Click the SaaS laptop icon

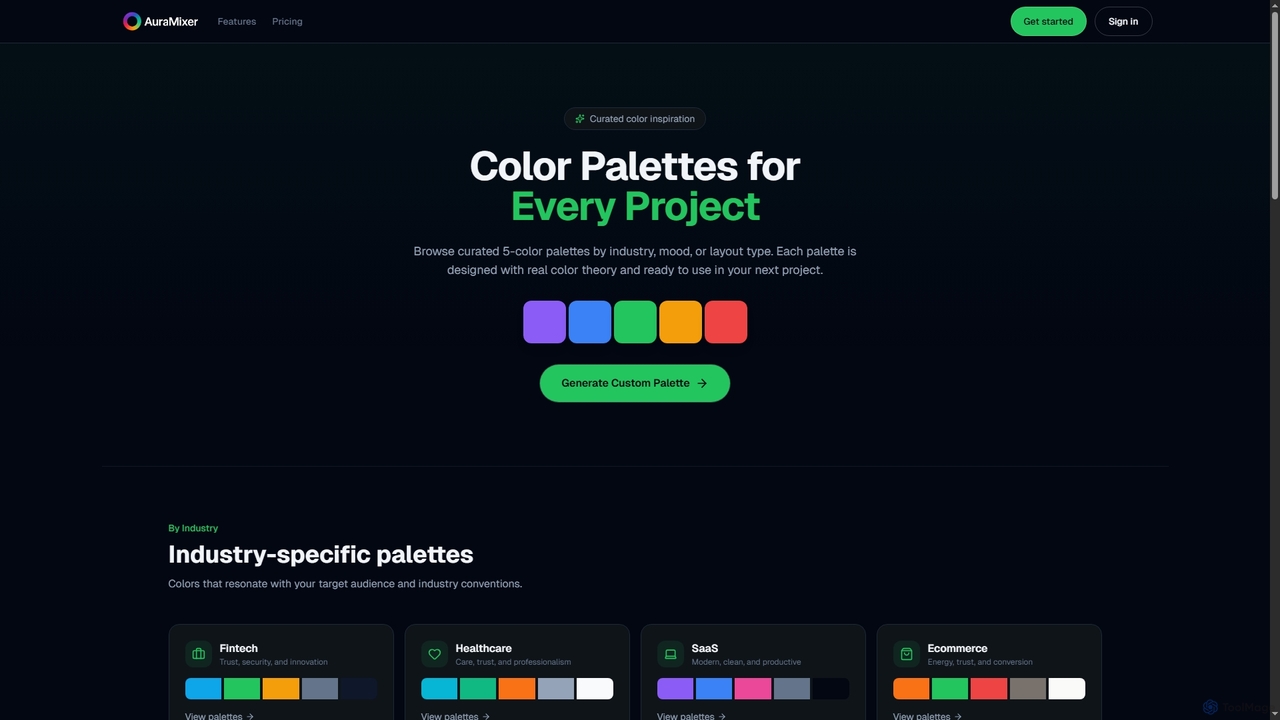coord(670,654)
